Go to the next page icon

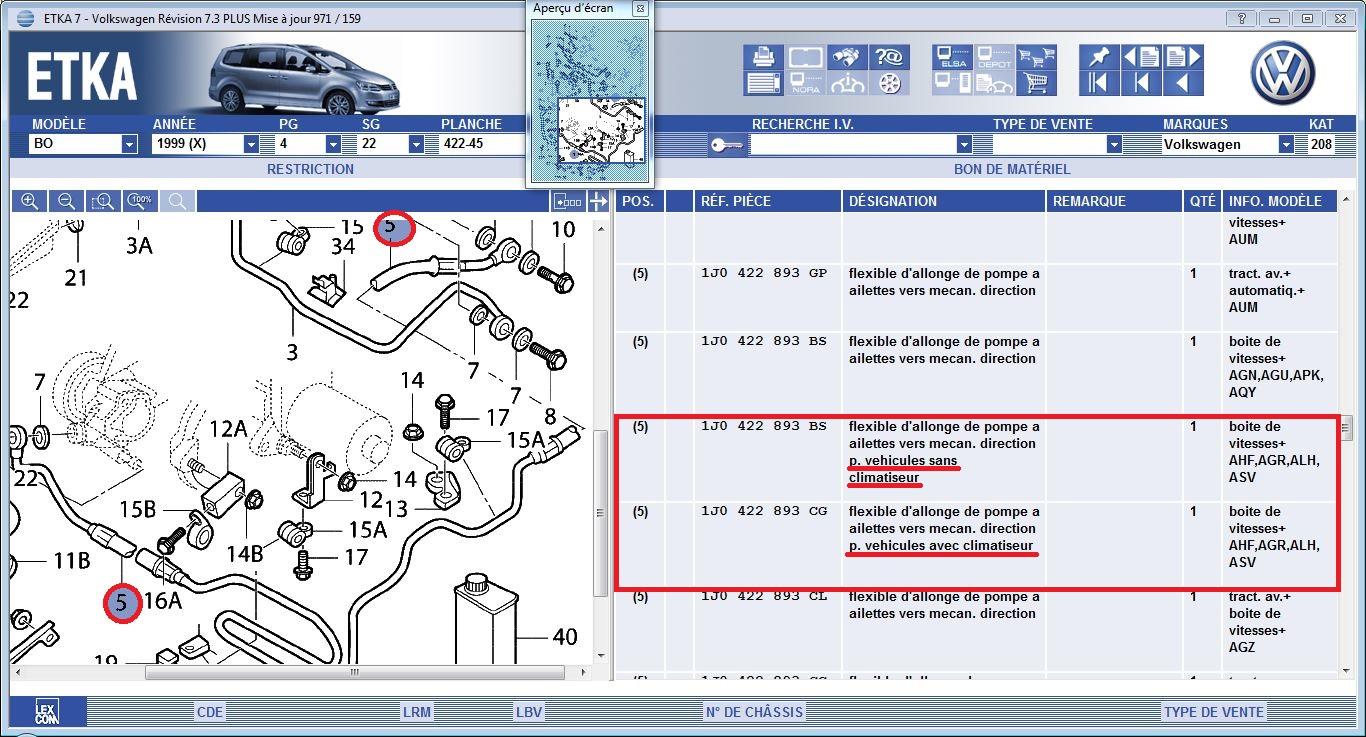[1182, 57]
